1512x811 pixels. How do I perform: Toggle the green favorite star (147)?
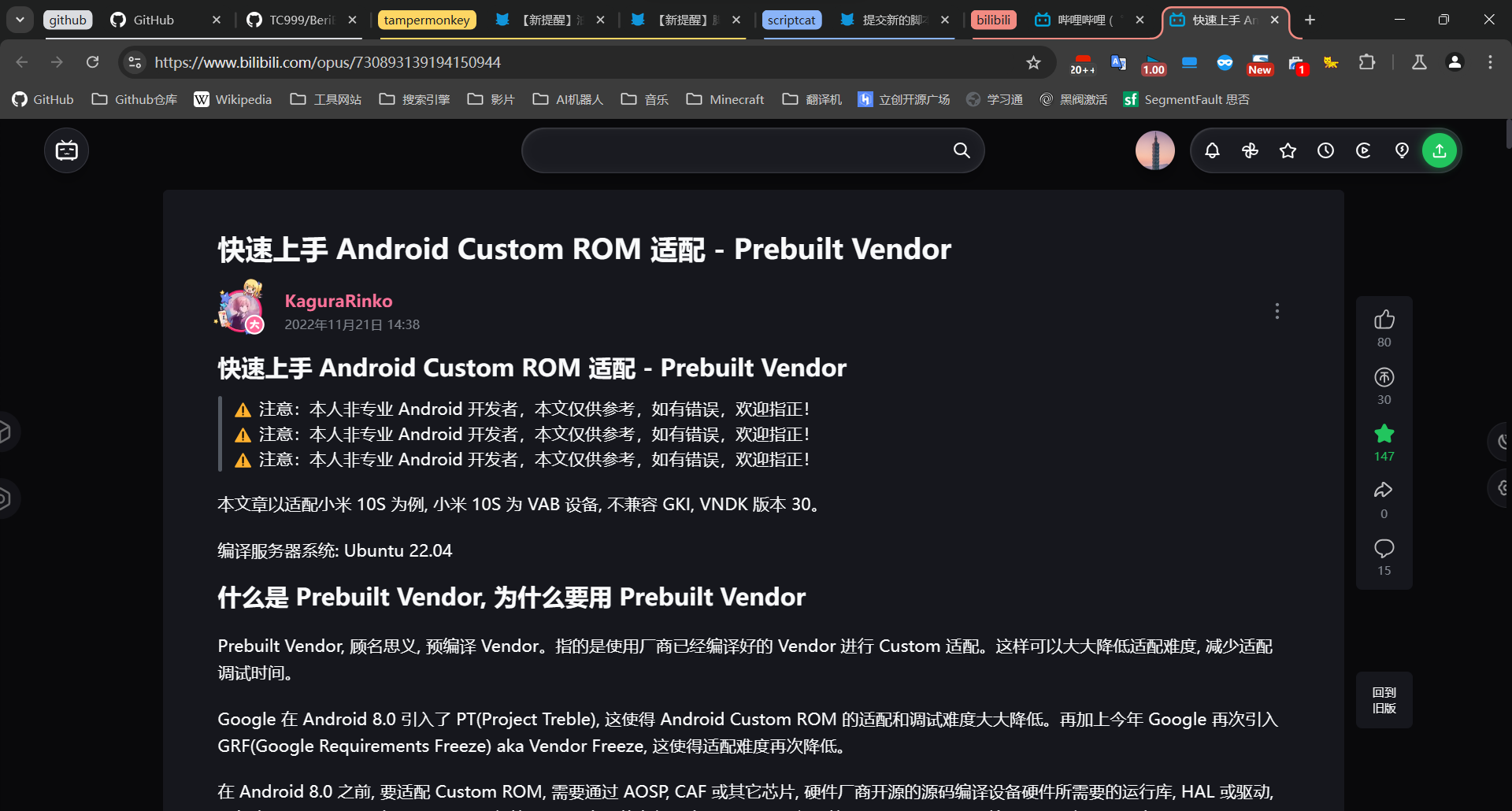(1384, 434)
